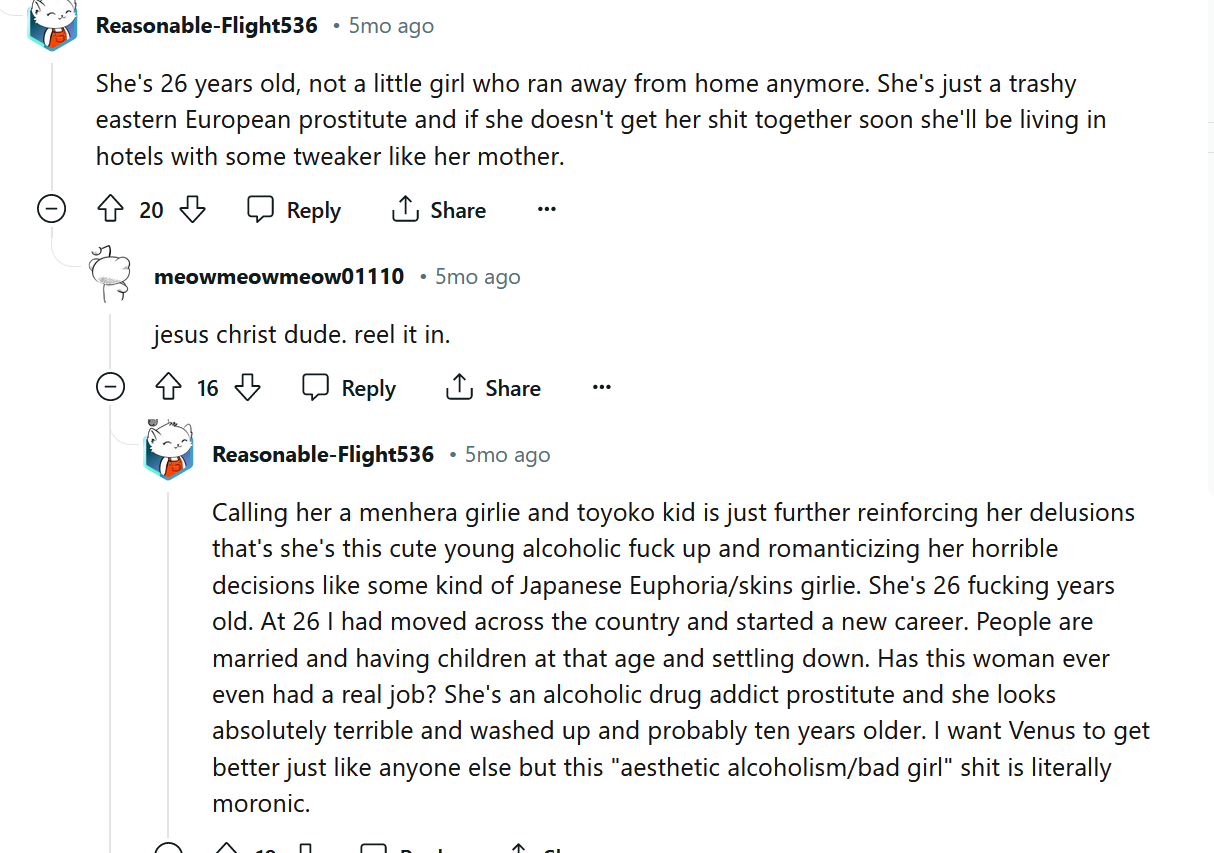This screenshot has height=853, width=1214.
Task: Downvote the comment with 16 points
Action: point(247,388)
